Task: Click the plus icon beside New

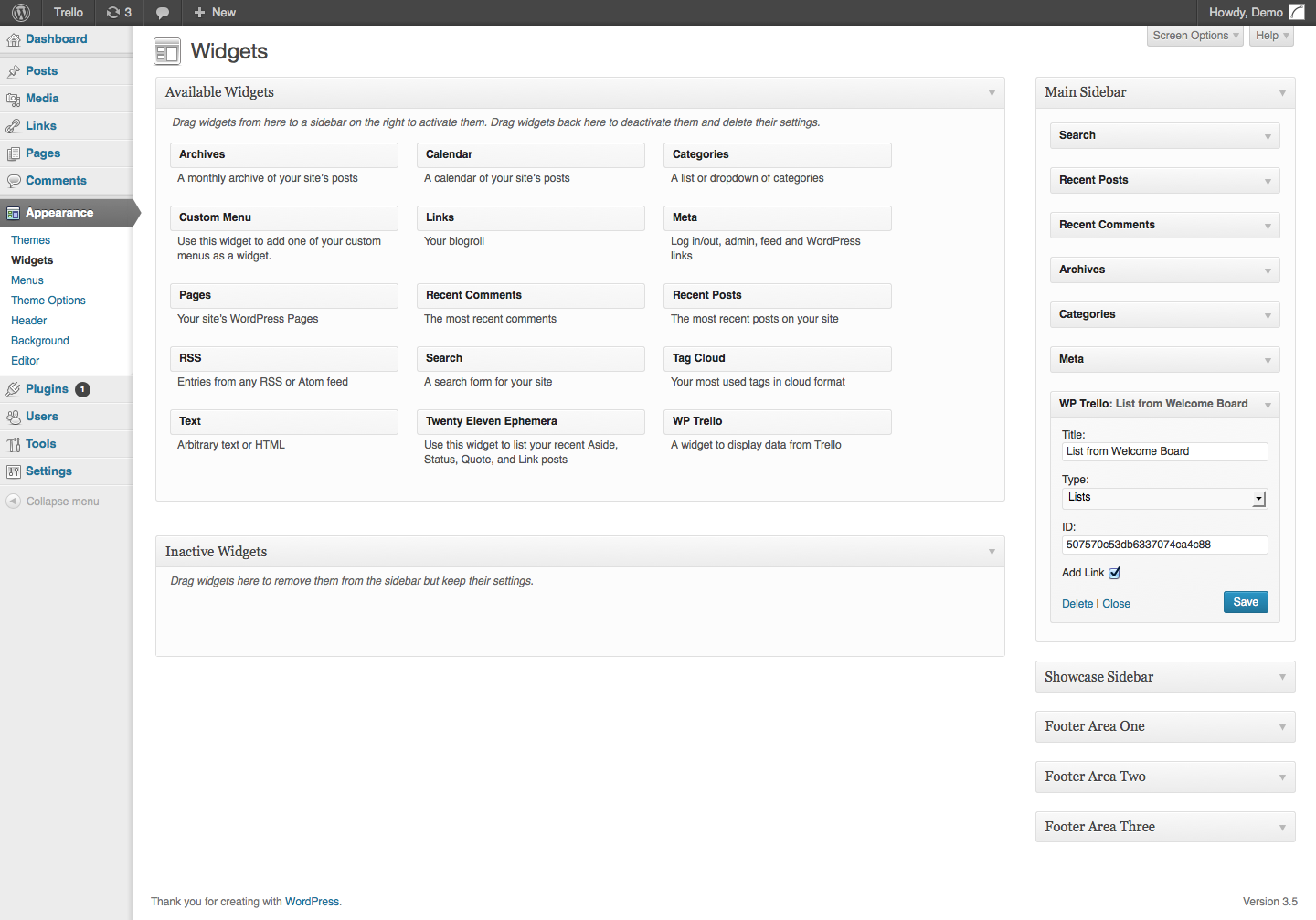Action: coord(199,13)
